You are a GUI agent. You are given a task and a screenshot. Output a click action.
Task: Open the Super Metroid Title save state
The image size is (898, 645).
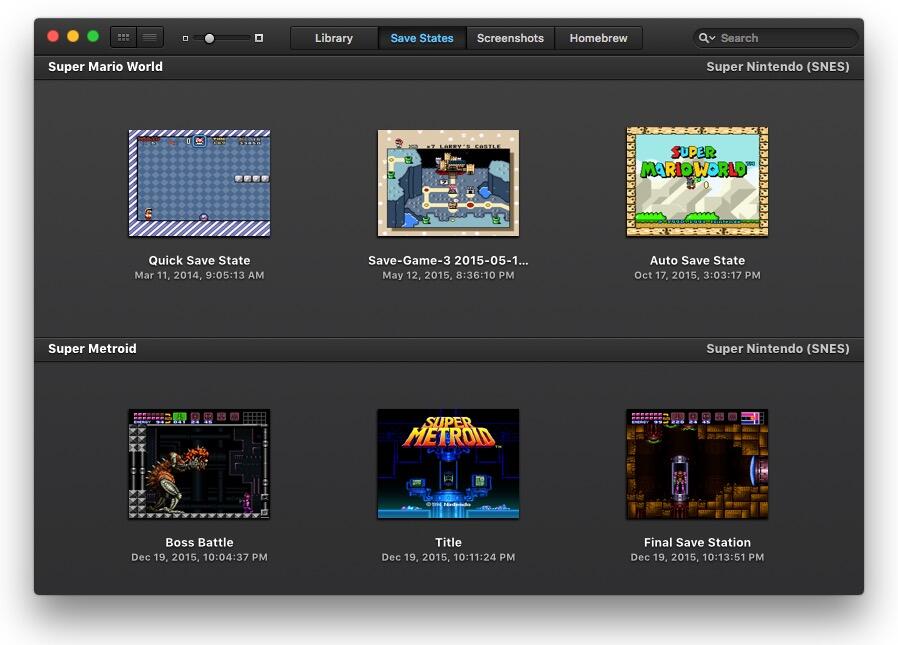click(x=448, y=464)
